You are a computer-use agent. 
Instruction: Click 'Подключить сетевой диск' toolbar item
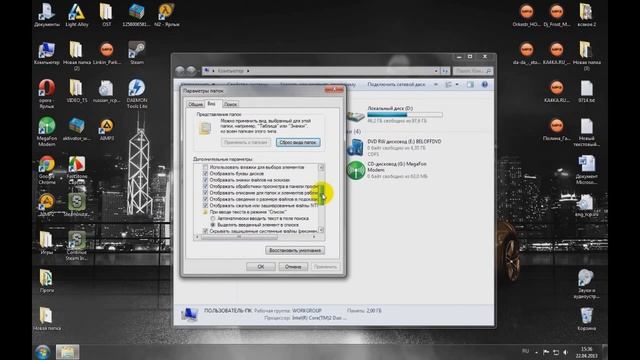coord(396,84)
